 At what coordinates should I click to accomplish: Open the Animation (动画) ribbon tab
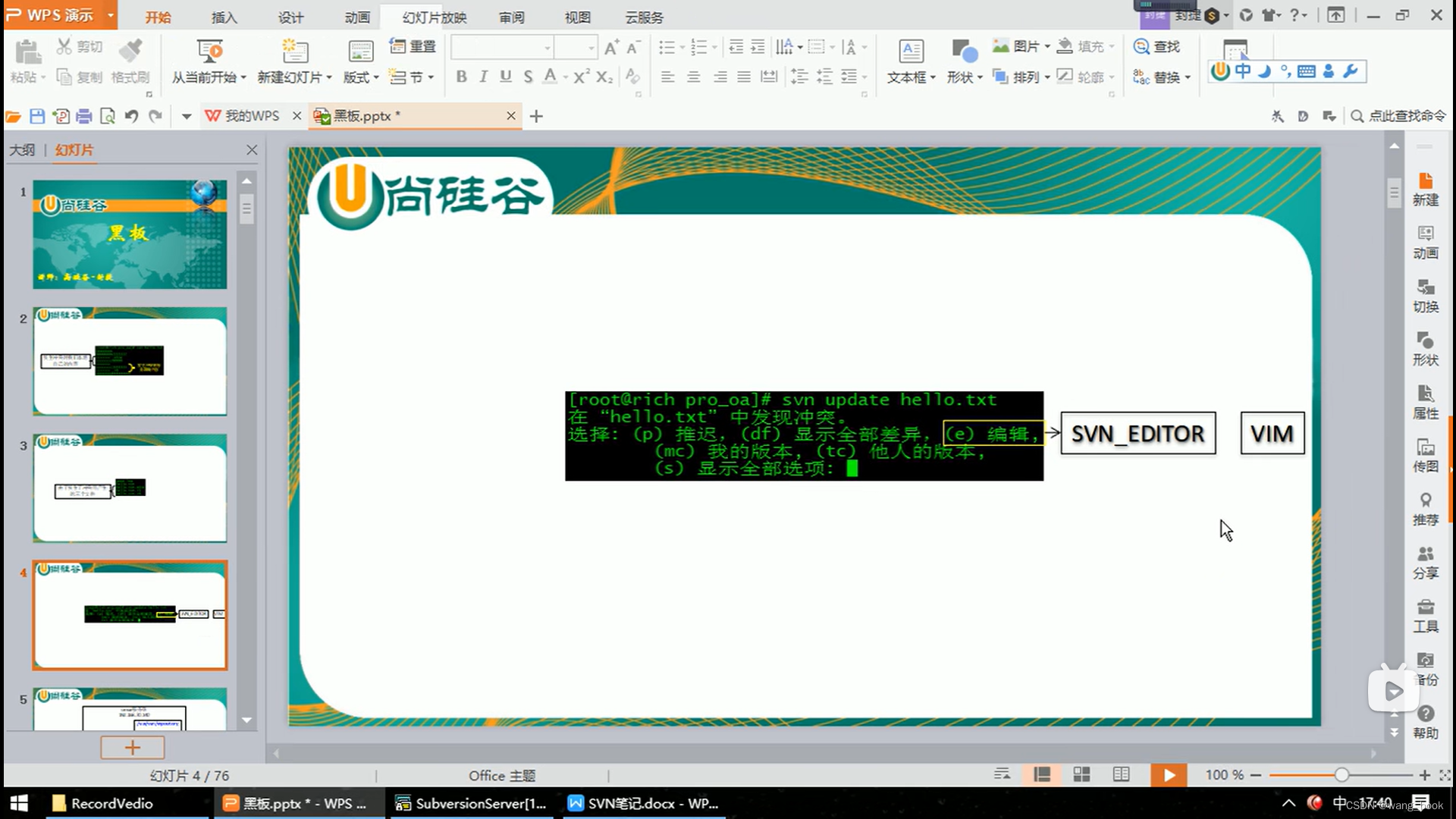pos(357,17)
